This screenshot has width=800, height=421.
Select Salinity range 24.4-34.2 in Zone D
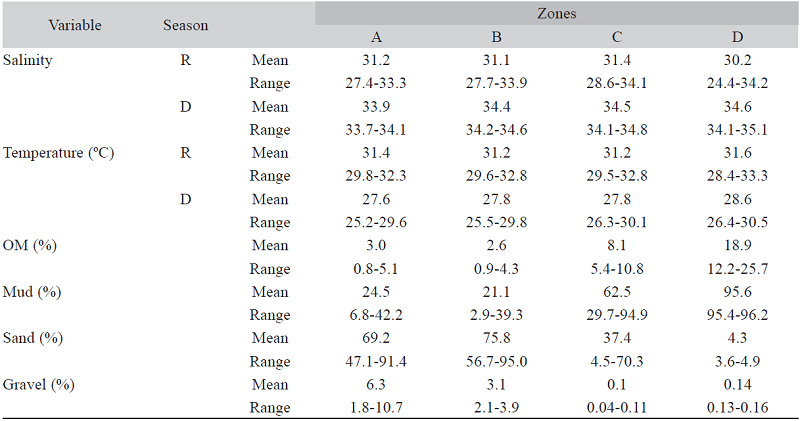point(737,83)
